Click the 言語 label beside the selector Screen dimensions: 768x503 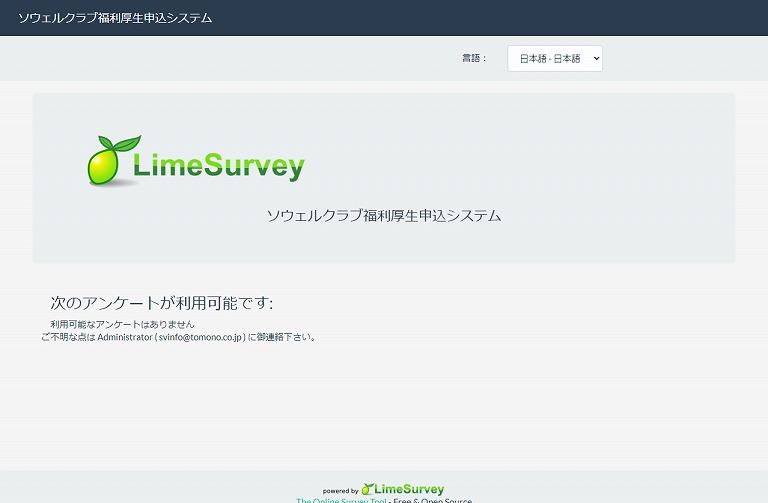click(x=473, y=59)
